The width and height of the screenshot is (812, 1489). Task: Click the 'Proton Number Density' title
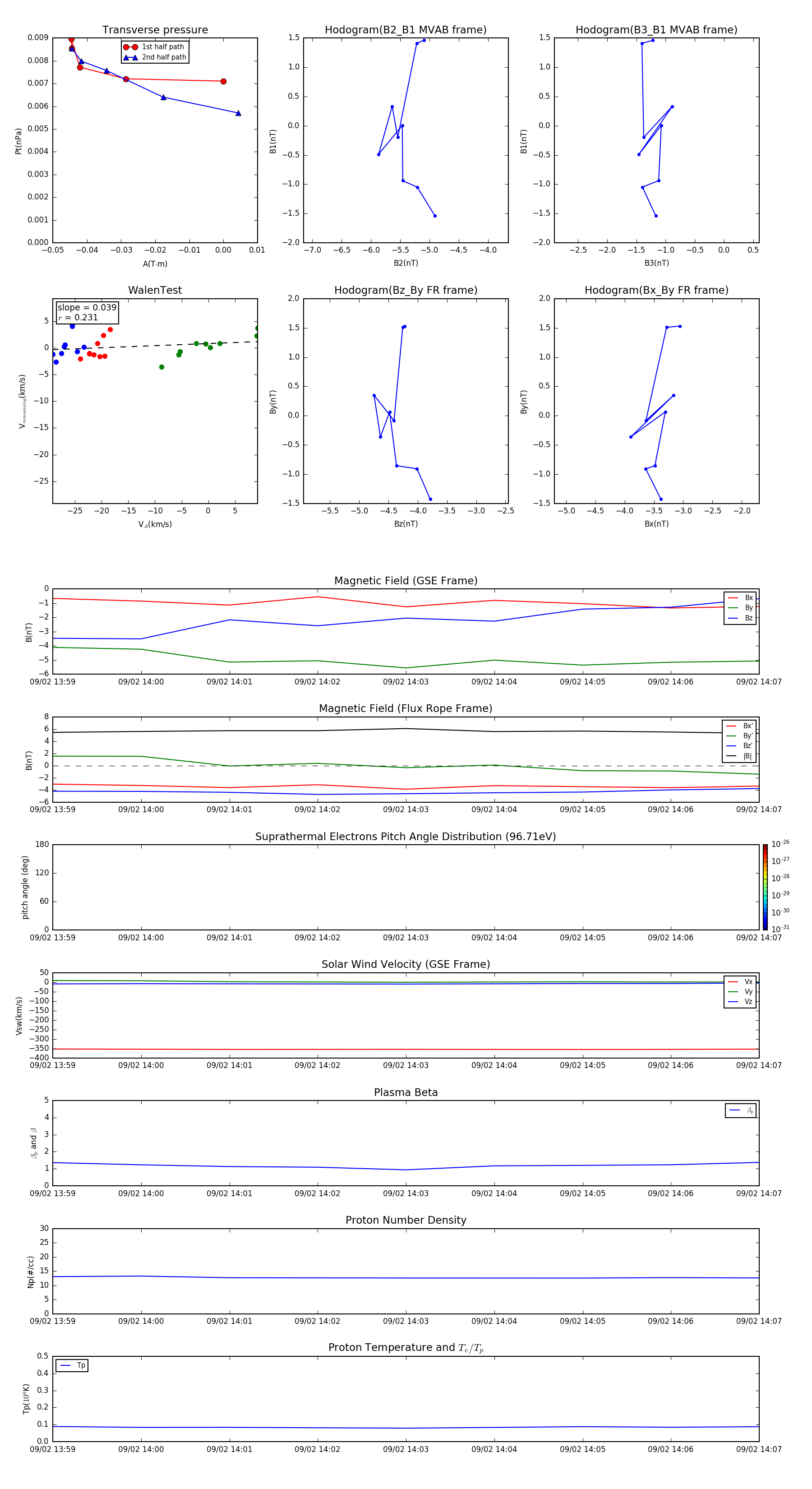(406, 1220)
